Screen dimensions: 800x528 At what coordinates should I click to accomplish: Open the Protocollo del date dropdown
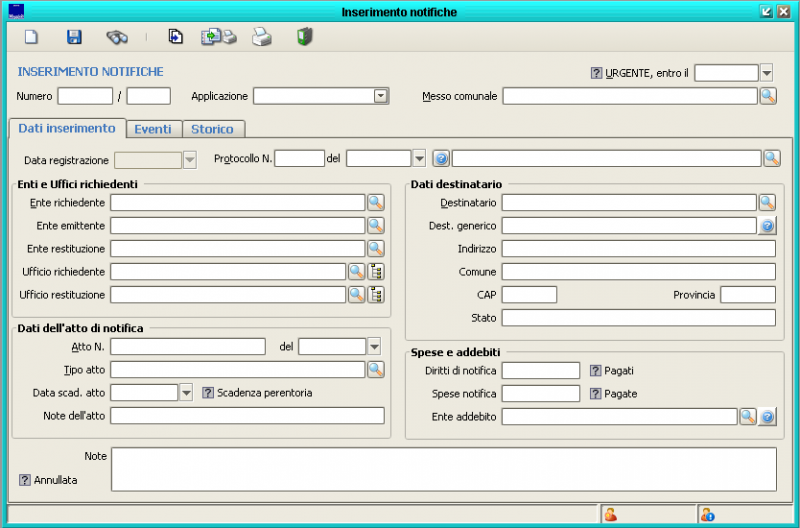(419, 158)
